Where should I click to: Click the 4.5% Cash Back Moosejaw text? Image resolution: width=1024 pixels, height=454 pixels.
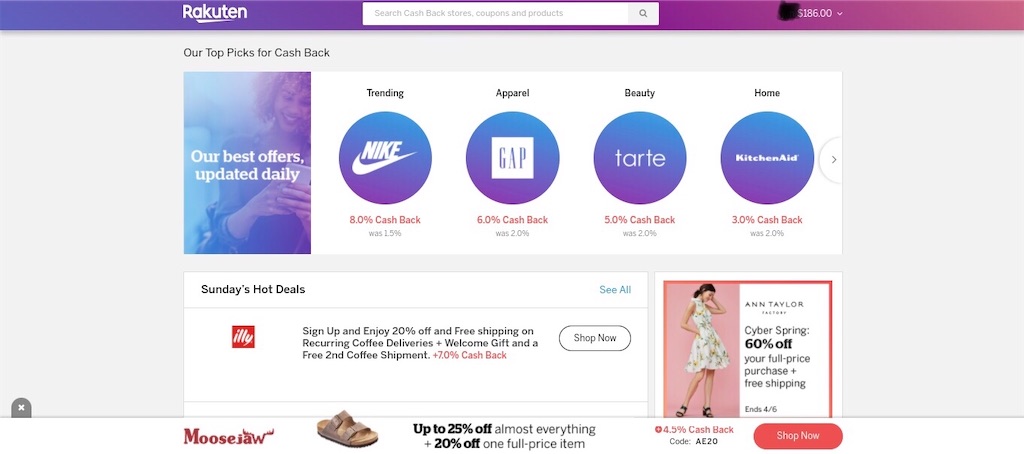click(x=694, y=430)
